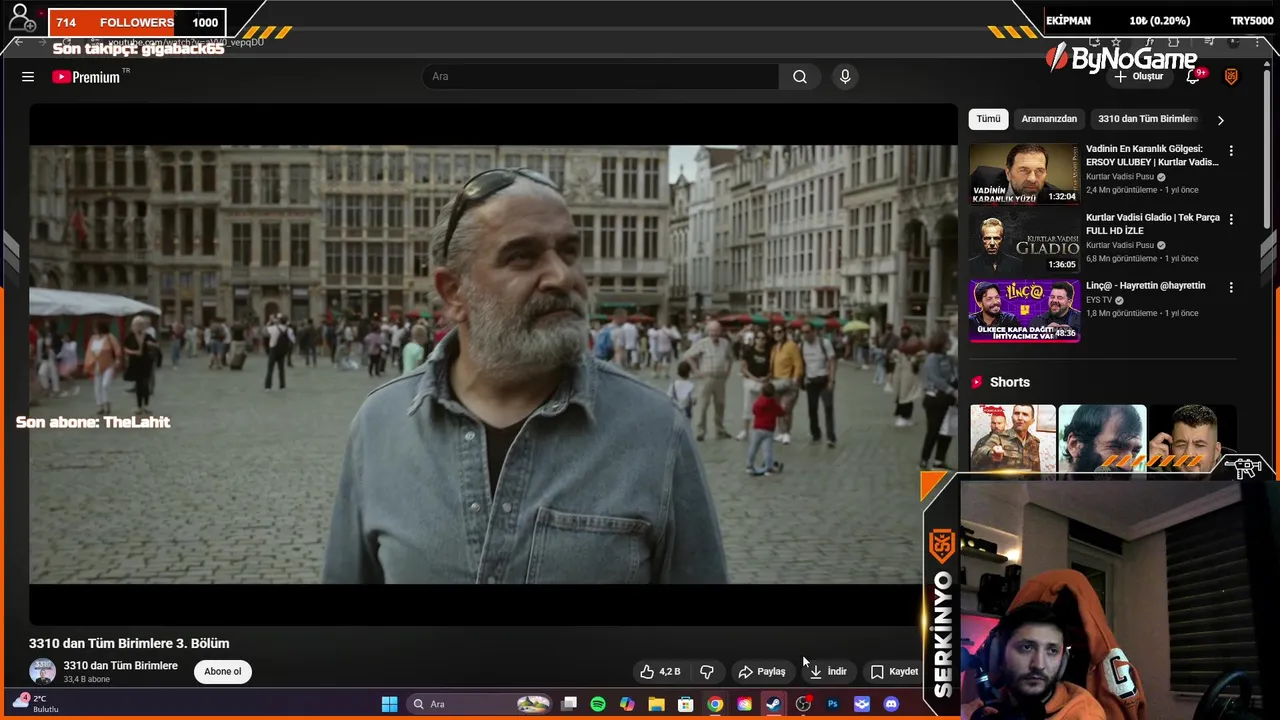
Task: Open options for Vadinin En Karanlık Gölgesi video
Action: (x=1231, y=151)
